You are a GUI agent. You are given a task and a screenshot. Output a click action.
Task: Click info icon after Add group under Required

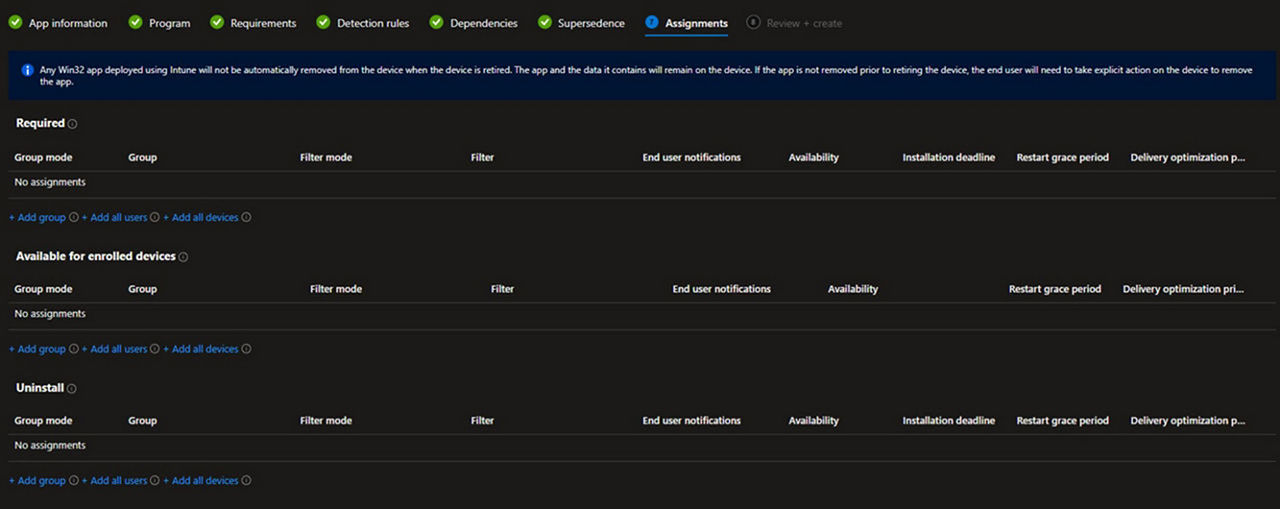(74, 217)
